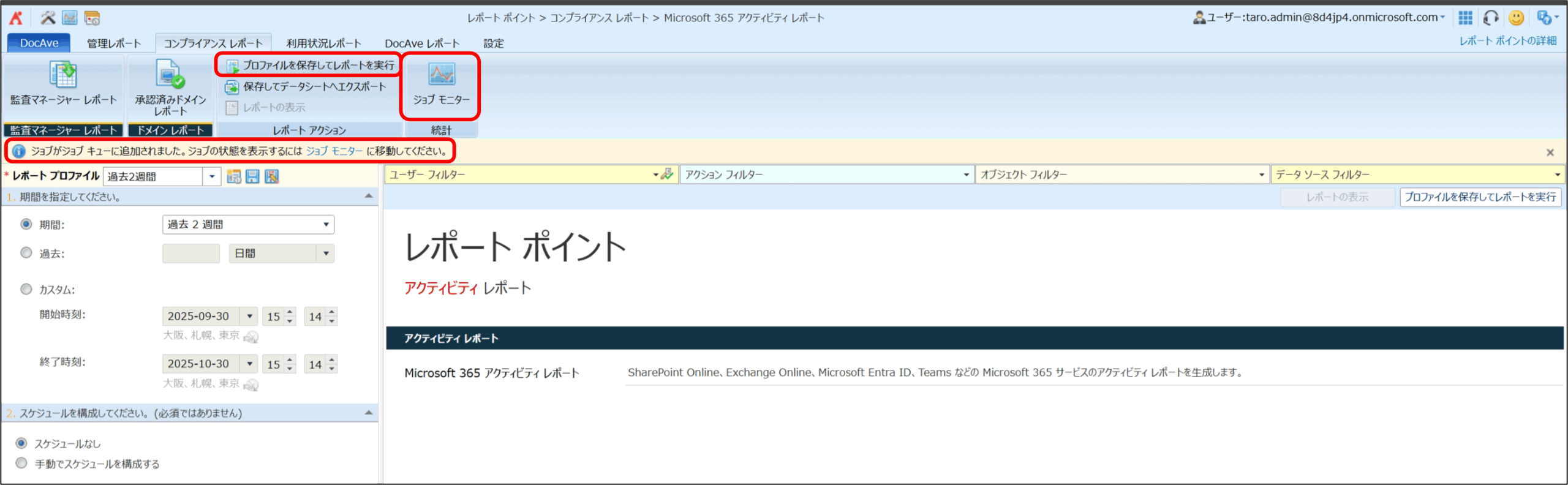The width and height of the screenshot is (1568, 485).
Task: Open the 監査マネージャー レポート ribbon icon
Action: click(x=63, y=75)
